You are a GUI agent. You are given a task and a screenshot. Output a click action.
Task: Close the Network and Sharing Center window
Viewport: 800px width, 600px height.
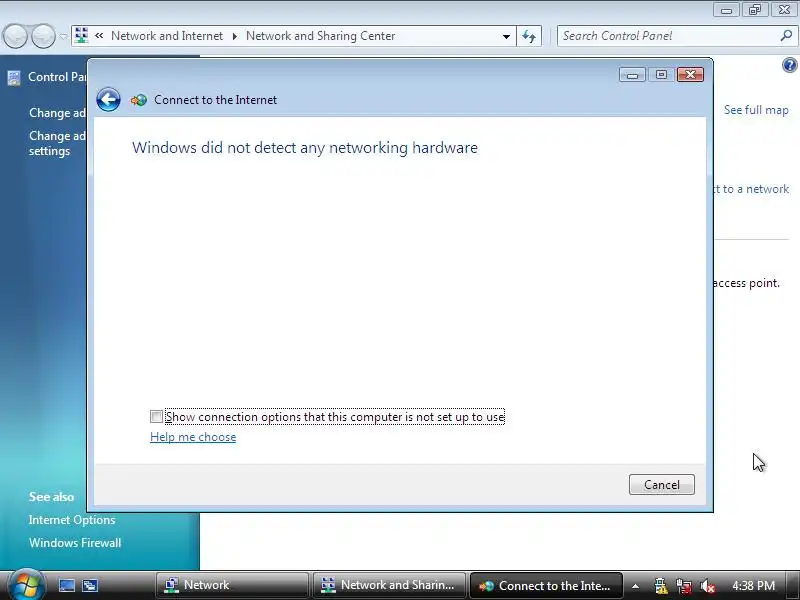tap(785, 9)
